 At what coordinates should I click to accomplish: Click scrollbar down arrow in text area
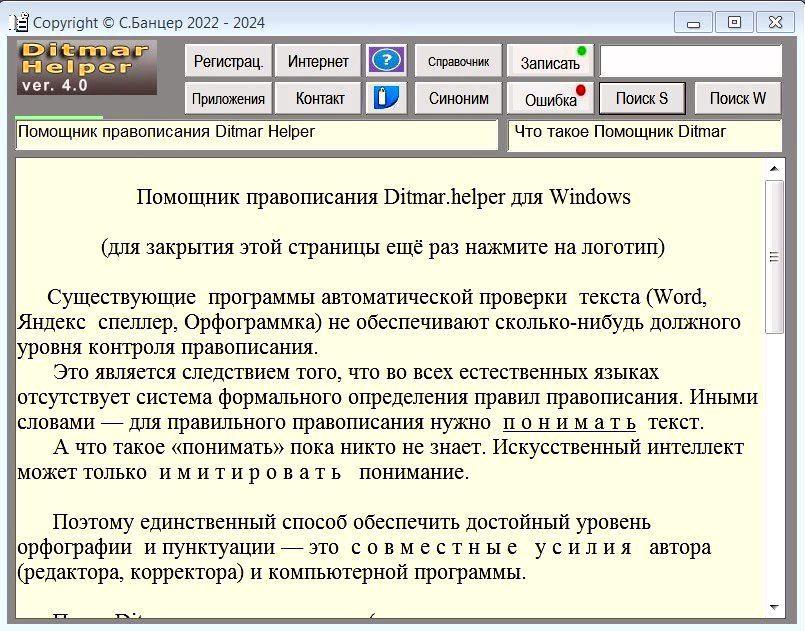click(x=773, y=607)
